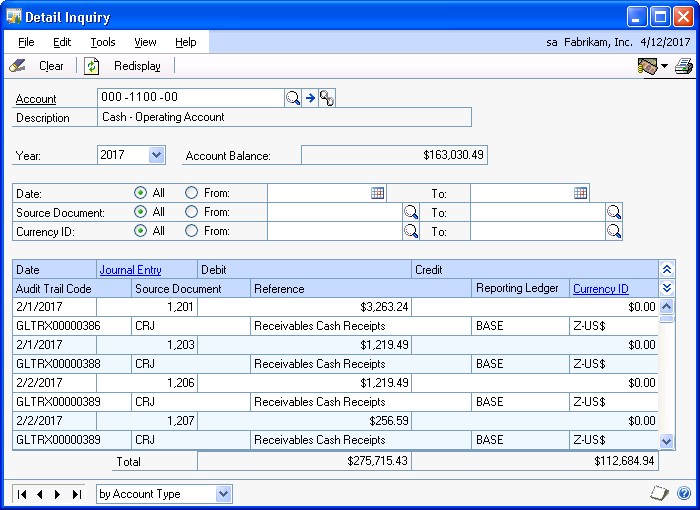
Task: Go to the next record arrow
Action: pos(58,494)
